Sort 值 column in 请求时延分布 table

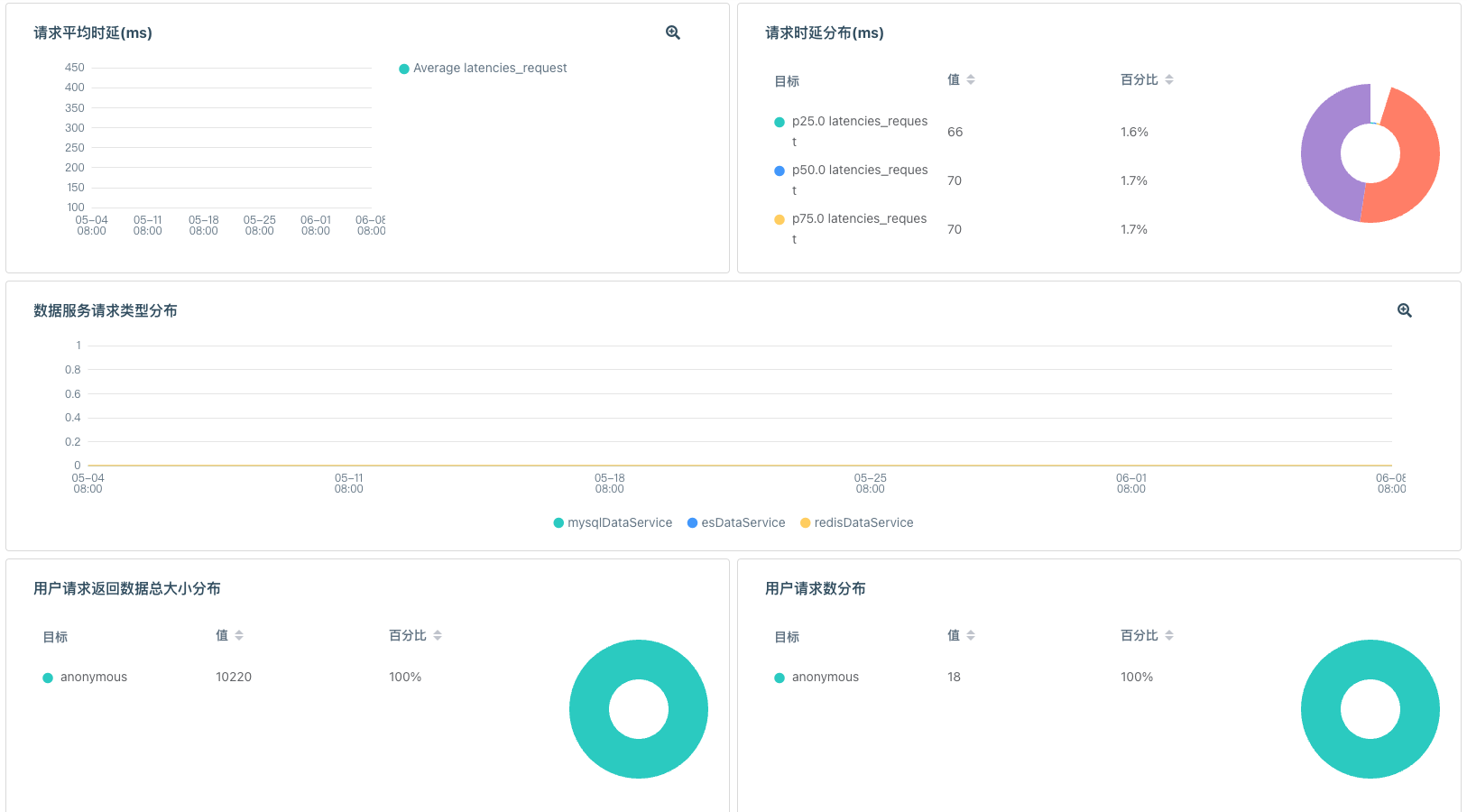[x=971, y=79]
